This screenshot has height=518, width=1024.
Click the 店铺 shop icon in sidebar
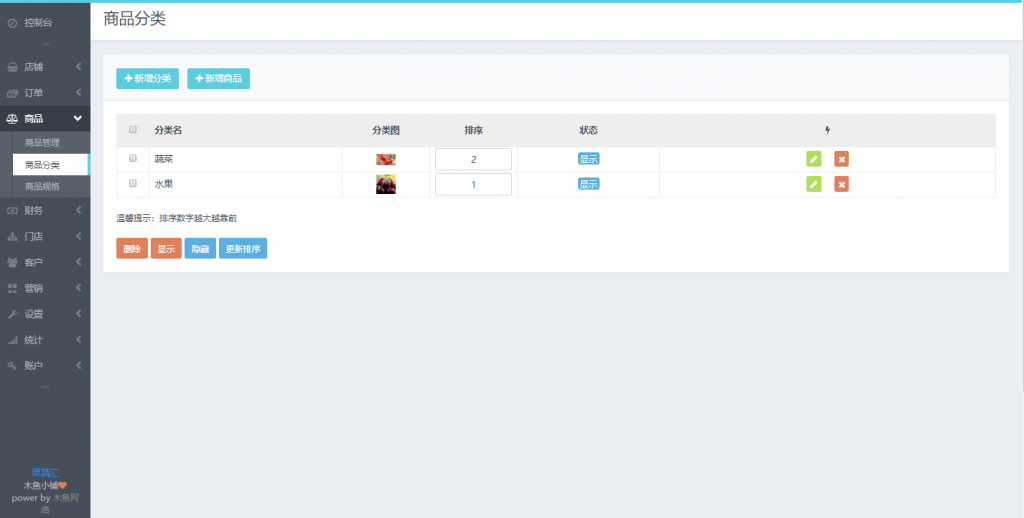click(12, 67)
